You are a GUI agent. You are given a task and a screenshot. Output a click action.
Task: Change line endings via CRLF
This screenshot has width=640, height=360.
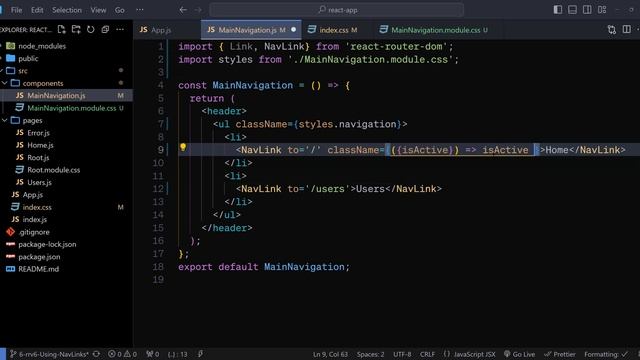tap(427, 354)
